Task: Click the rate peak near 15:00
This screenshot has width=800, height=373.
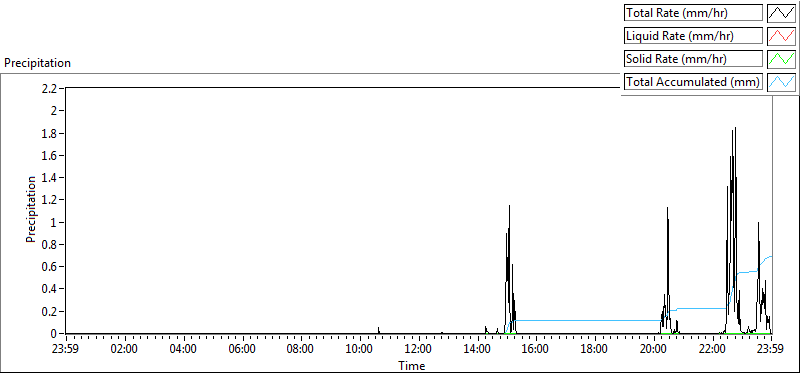Action: pos(509,205)
